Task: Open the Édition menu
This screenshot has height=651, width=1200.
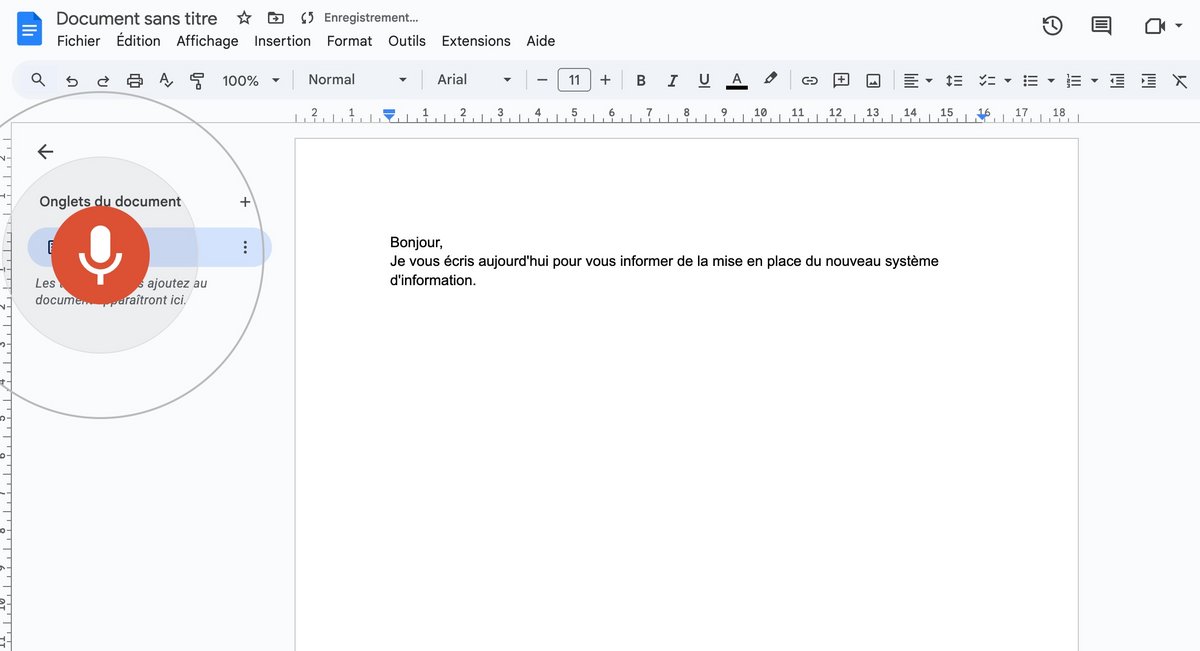Action: 138,41
